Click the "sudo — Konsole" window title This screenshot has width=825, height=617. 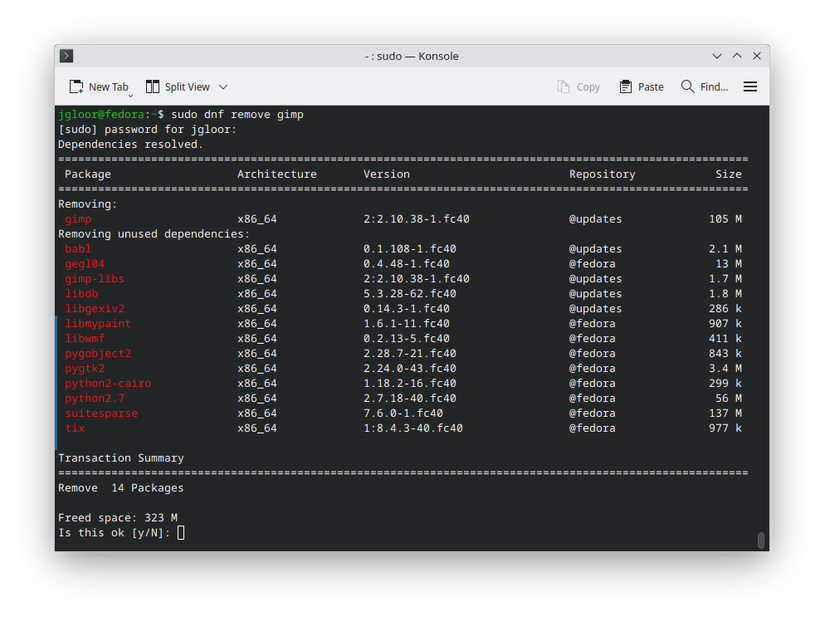click(x=412, y=56)
